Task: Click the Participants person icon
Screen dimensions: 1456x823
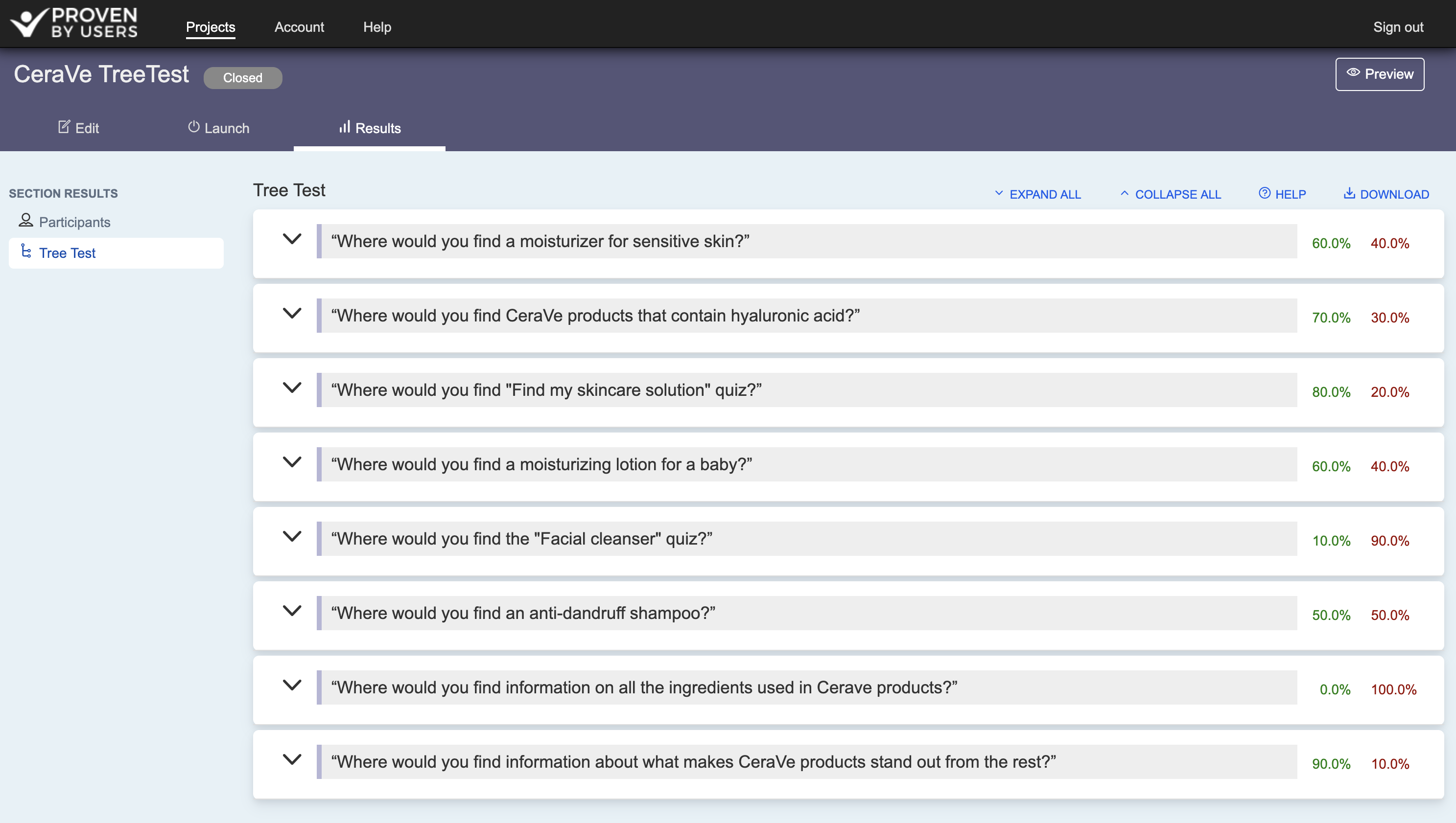Action: (x=25, y=221)
